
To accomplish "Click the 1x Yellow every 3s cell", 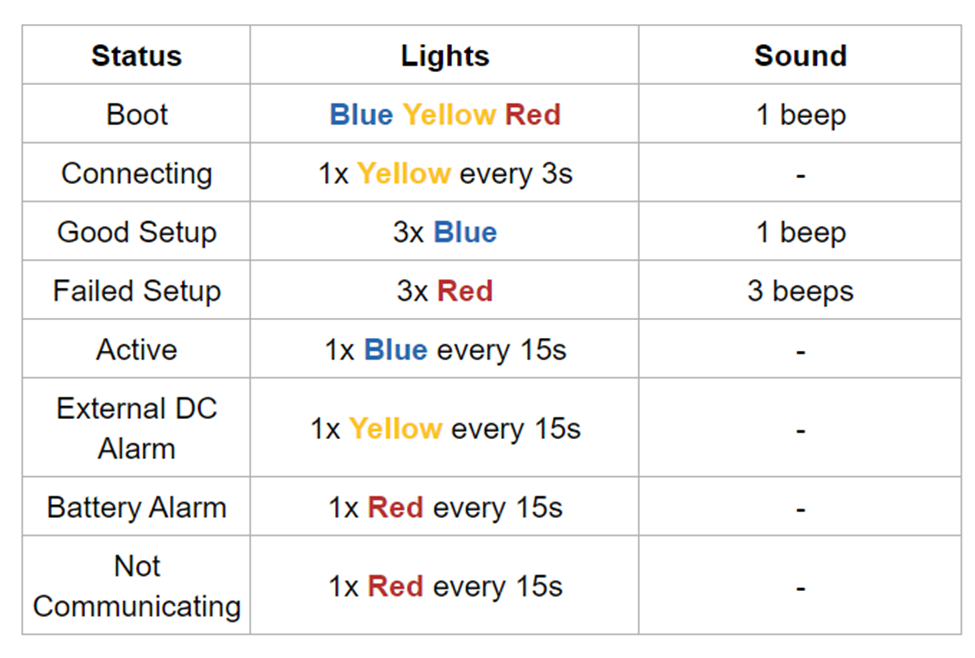I will (x=444, y=173).
